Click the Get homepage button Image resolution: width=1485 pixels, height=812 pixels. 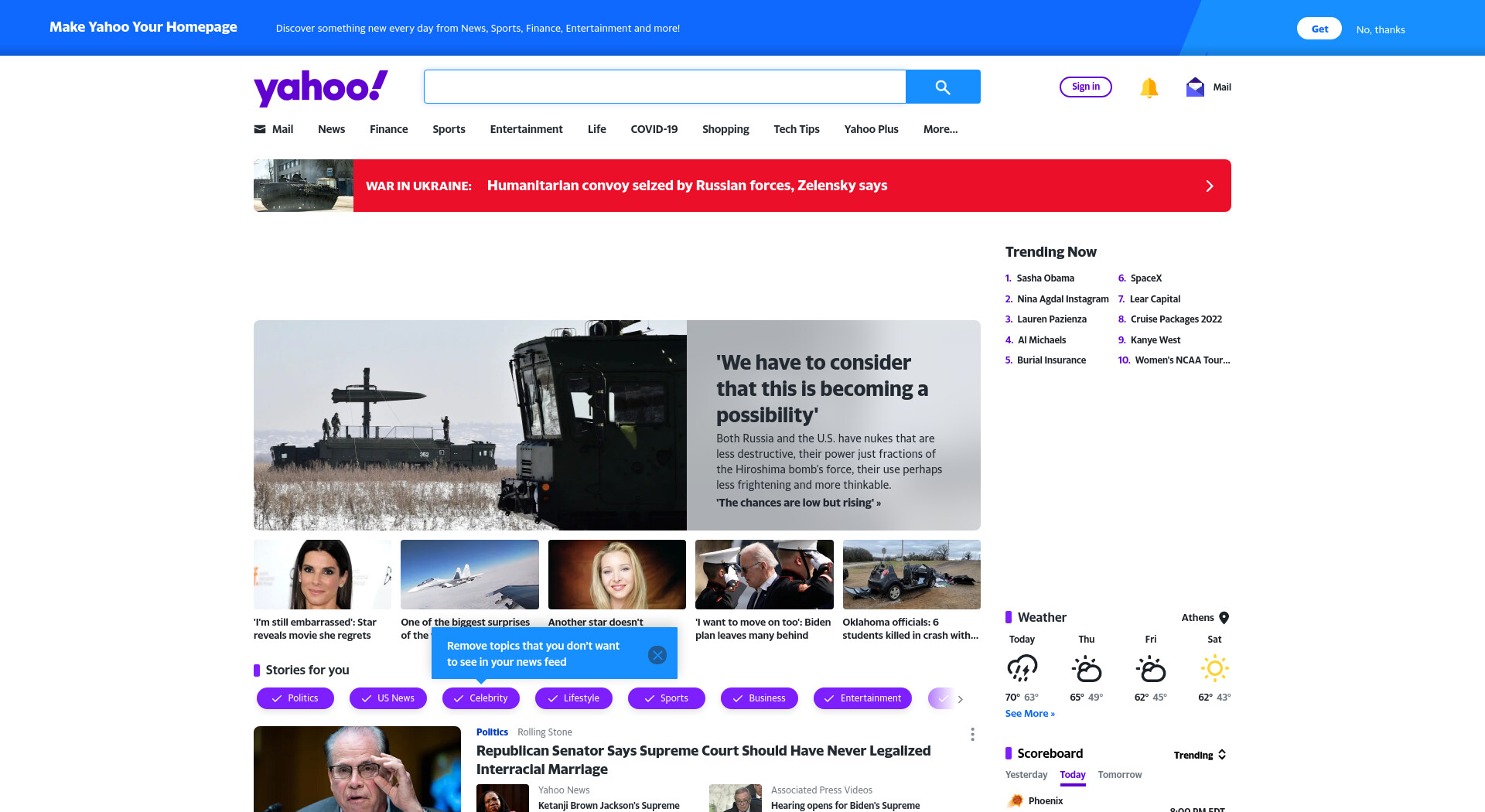tap(1319, 29)
